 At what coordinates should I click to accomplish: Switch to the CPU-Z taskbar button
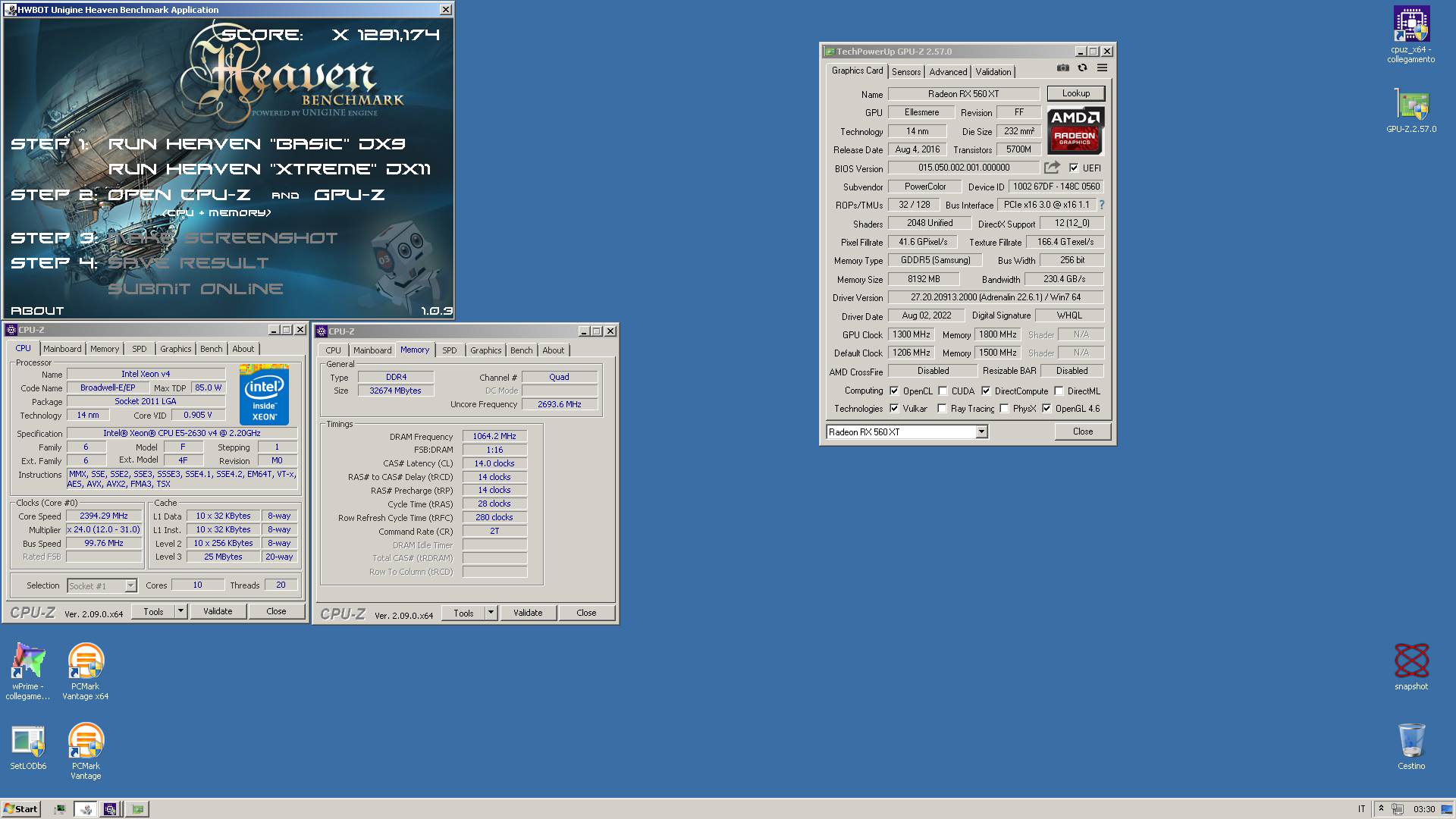click(110, 809)
